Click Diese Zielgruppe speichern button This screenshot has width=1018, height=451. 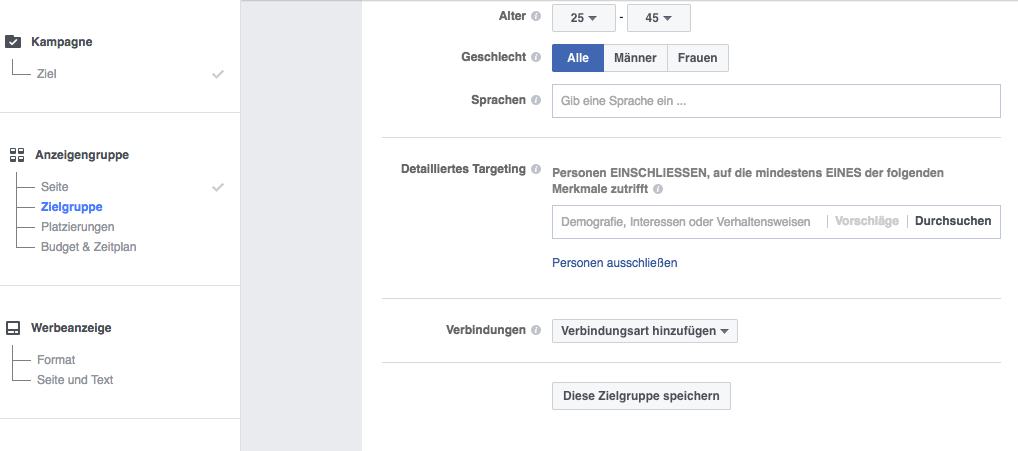click(x=641, y=396)
